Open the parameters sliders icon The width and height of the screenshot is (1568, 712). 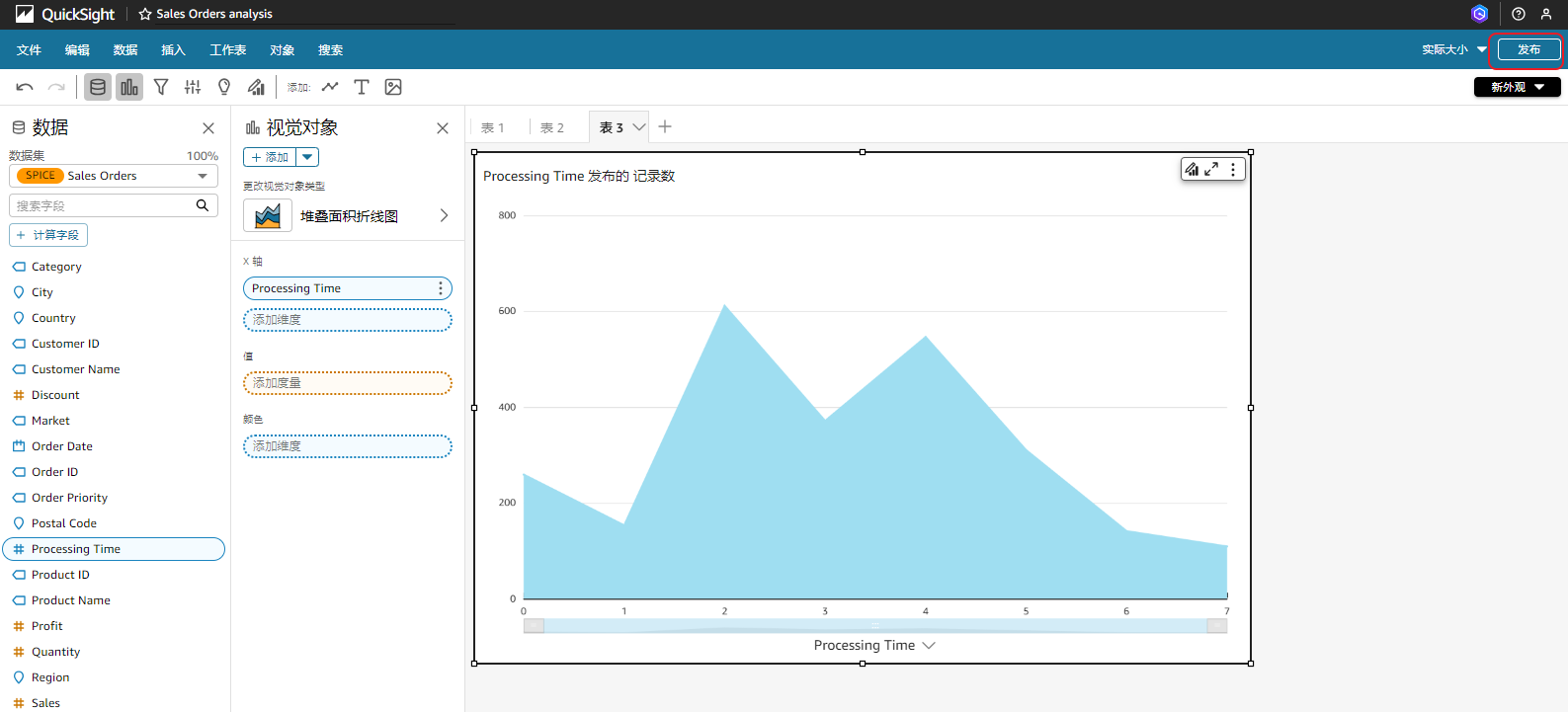pyautogui.click(x=193, y=87)
